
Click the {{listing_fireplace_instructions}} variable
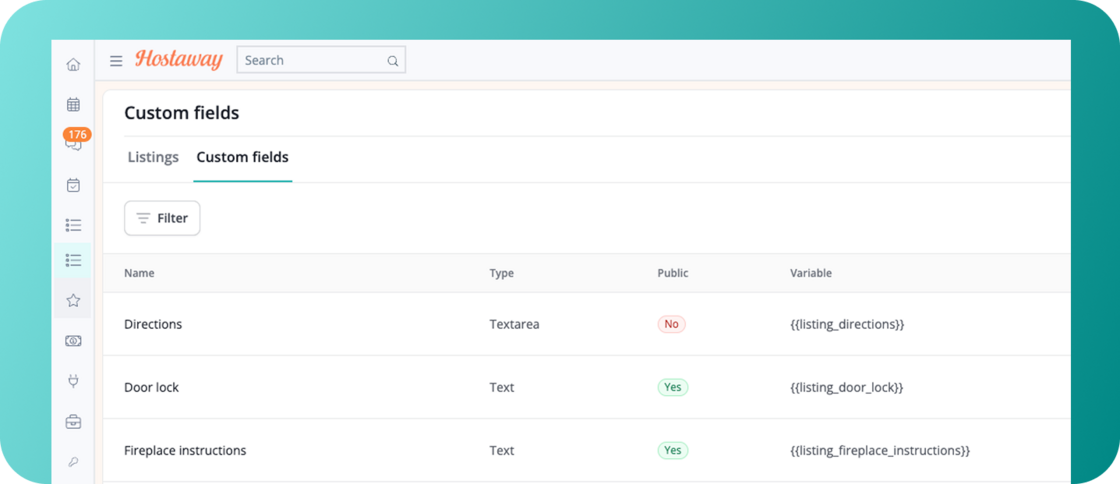pyautogui.click(x=880, y=450)
